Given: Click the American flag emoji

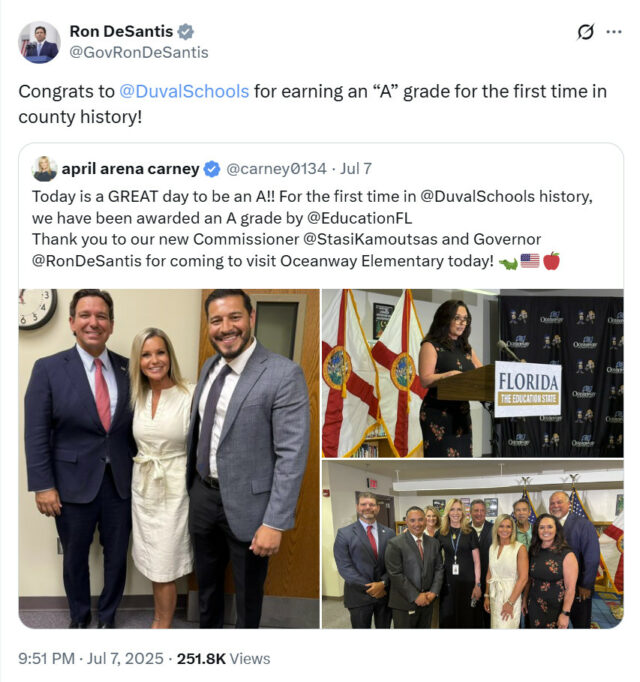Looking at the screenshot, I should pyautogui.click(x=530, y=261).
